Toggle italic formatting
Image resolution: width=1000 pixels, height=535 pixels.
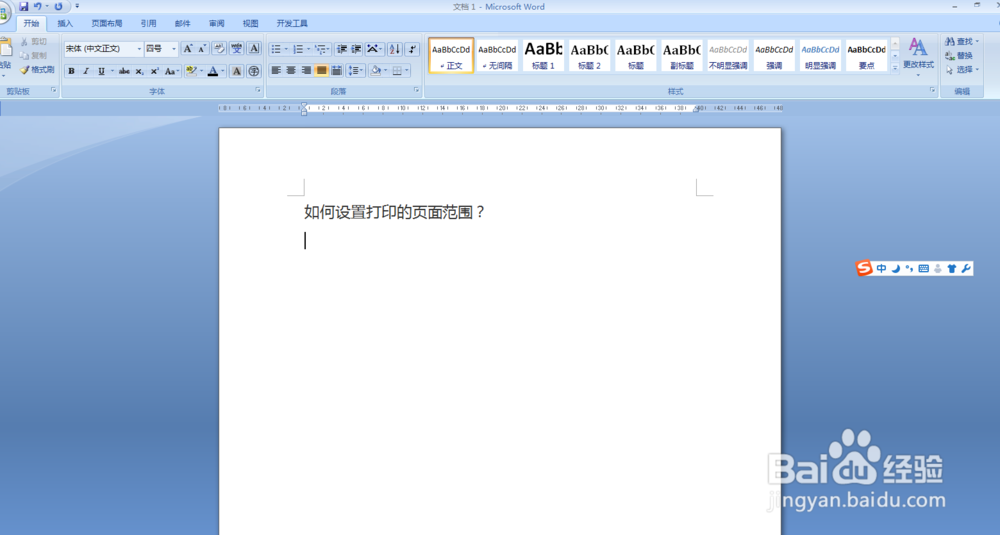point(85,71)
